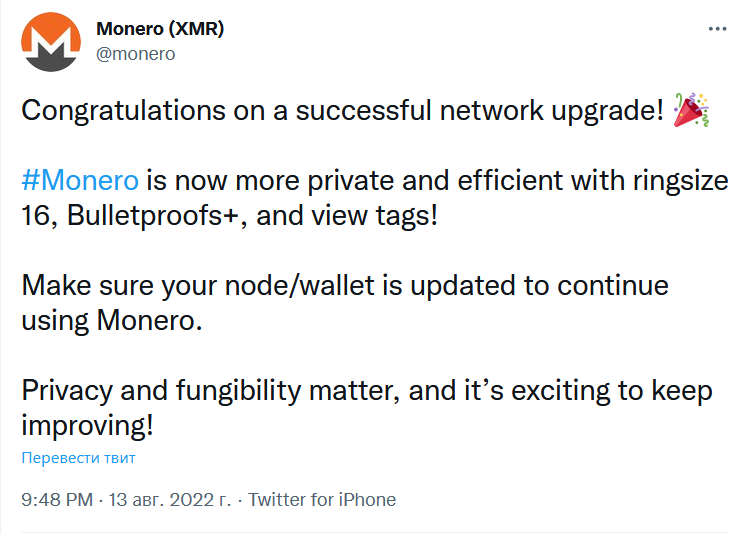Click the "Перевести твит" translate link
The image size is (749, 534).
[x=78, y=458]
